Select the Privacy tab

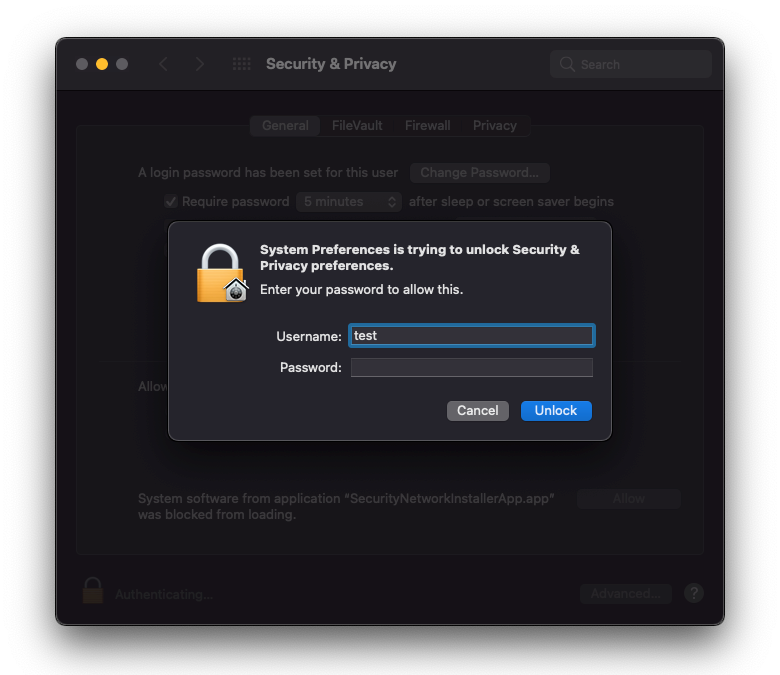tap(495, 126)
